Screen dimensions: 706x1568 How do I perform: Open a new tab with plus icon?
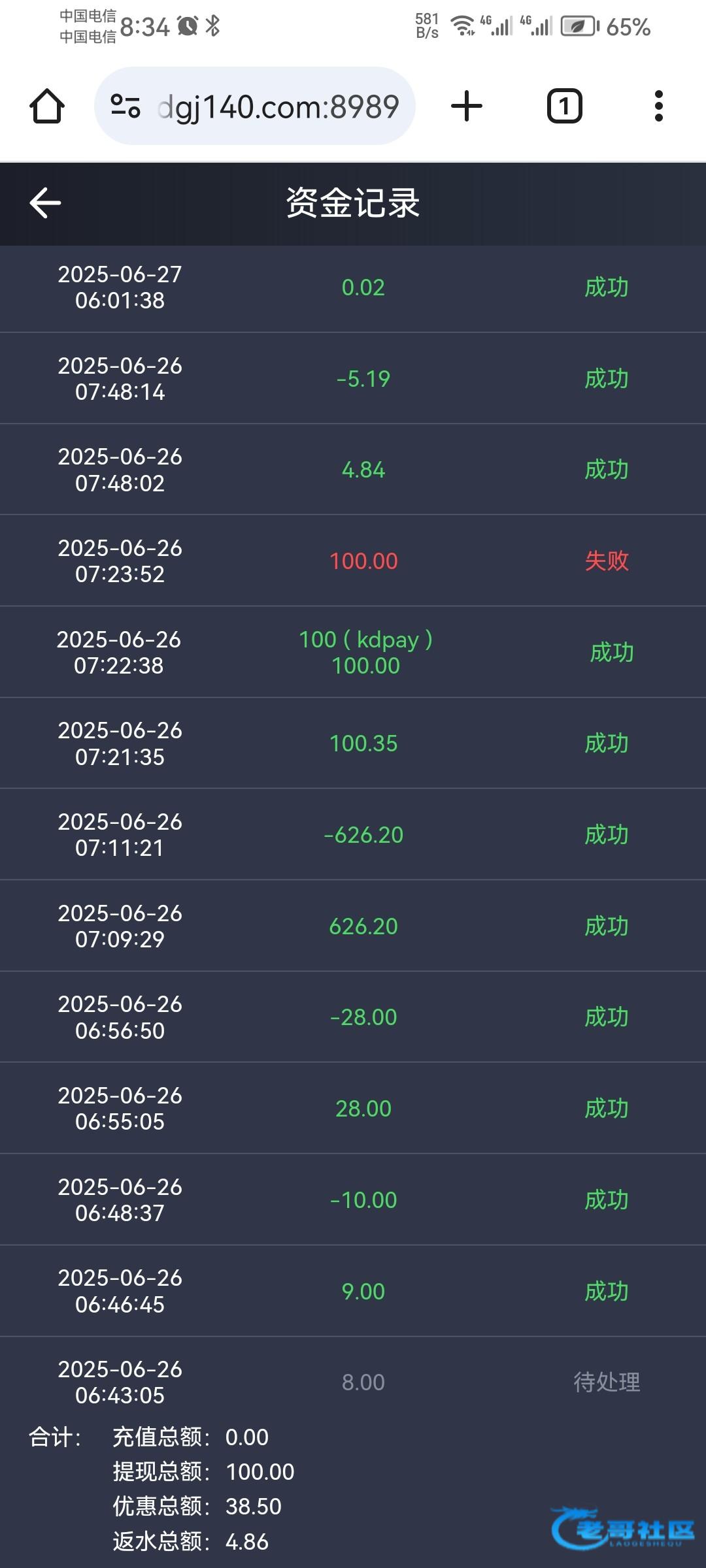click(467, 106)
